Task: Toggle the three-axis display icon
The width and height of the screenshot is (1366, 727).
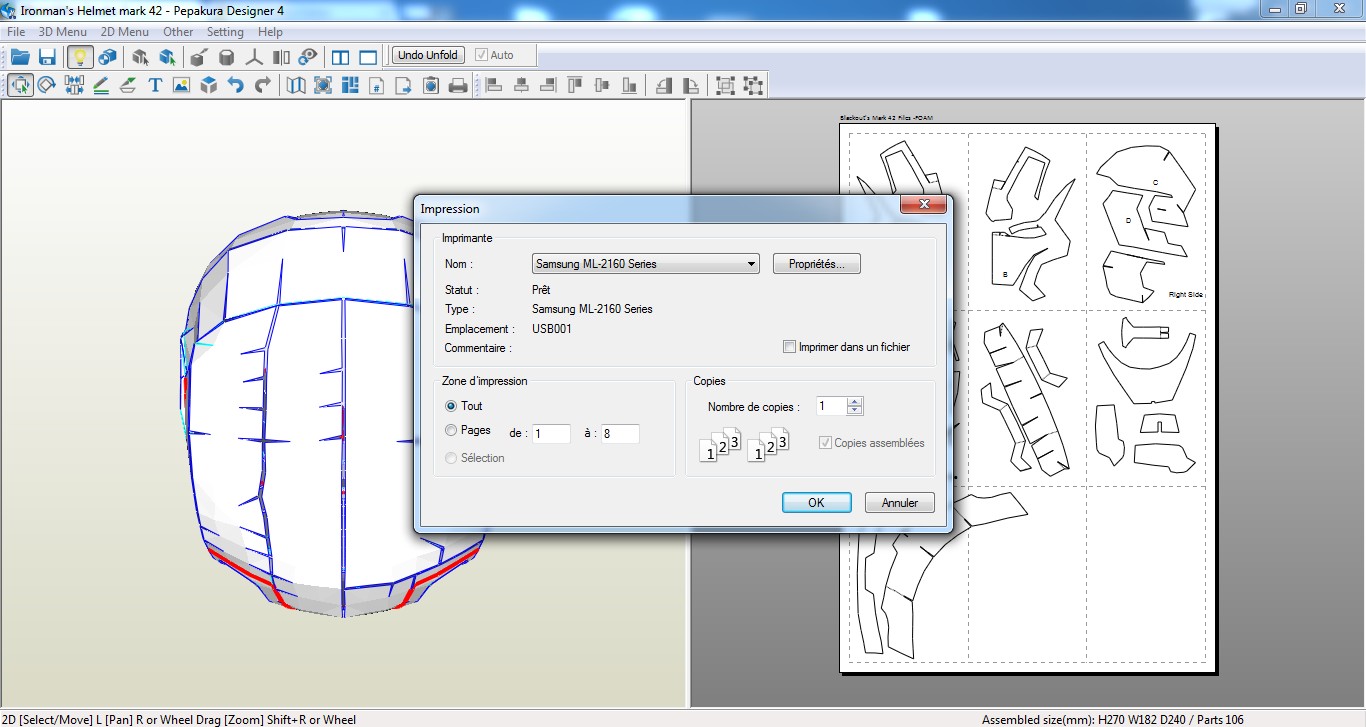Action: pos(254,57)
